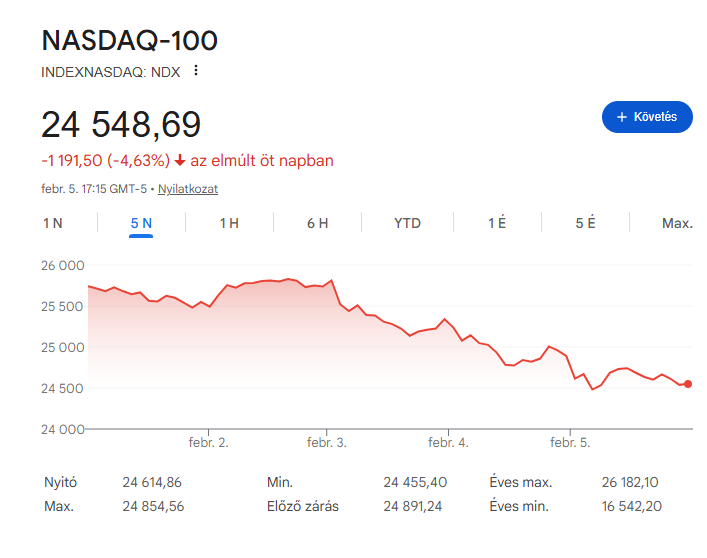Click the Éves max. value 26 182,10
This screenshot has height=558, width=707.
[630, 482]
